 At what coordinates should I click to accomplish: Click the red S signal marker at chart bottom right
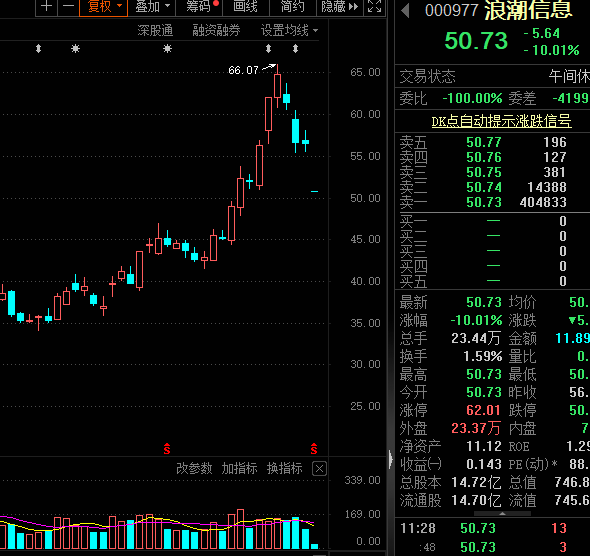[314, 448]
